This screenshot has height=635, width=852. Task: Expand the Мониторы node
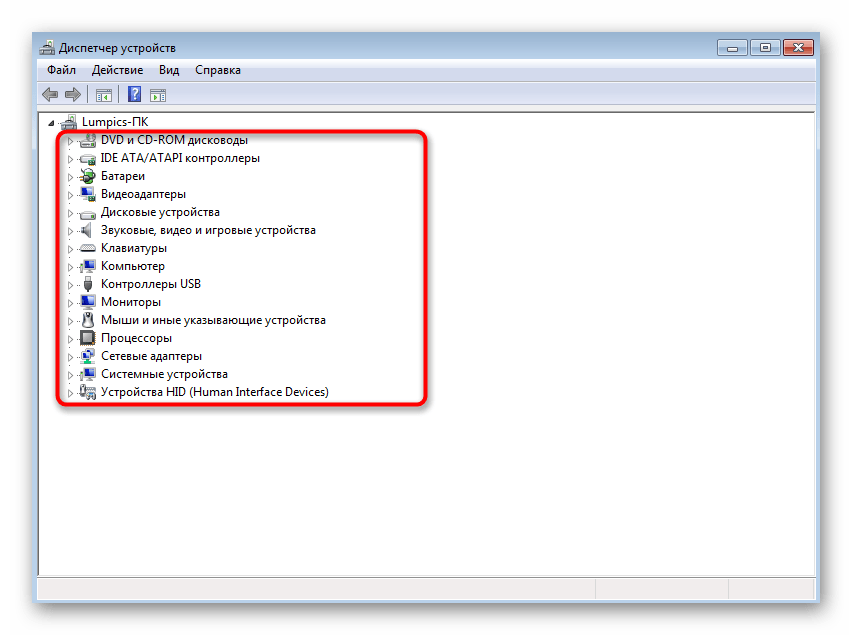tap(70, 303)
